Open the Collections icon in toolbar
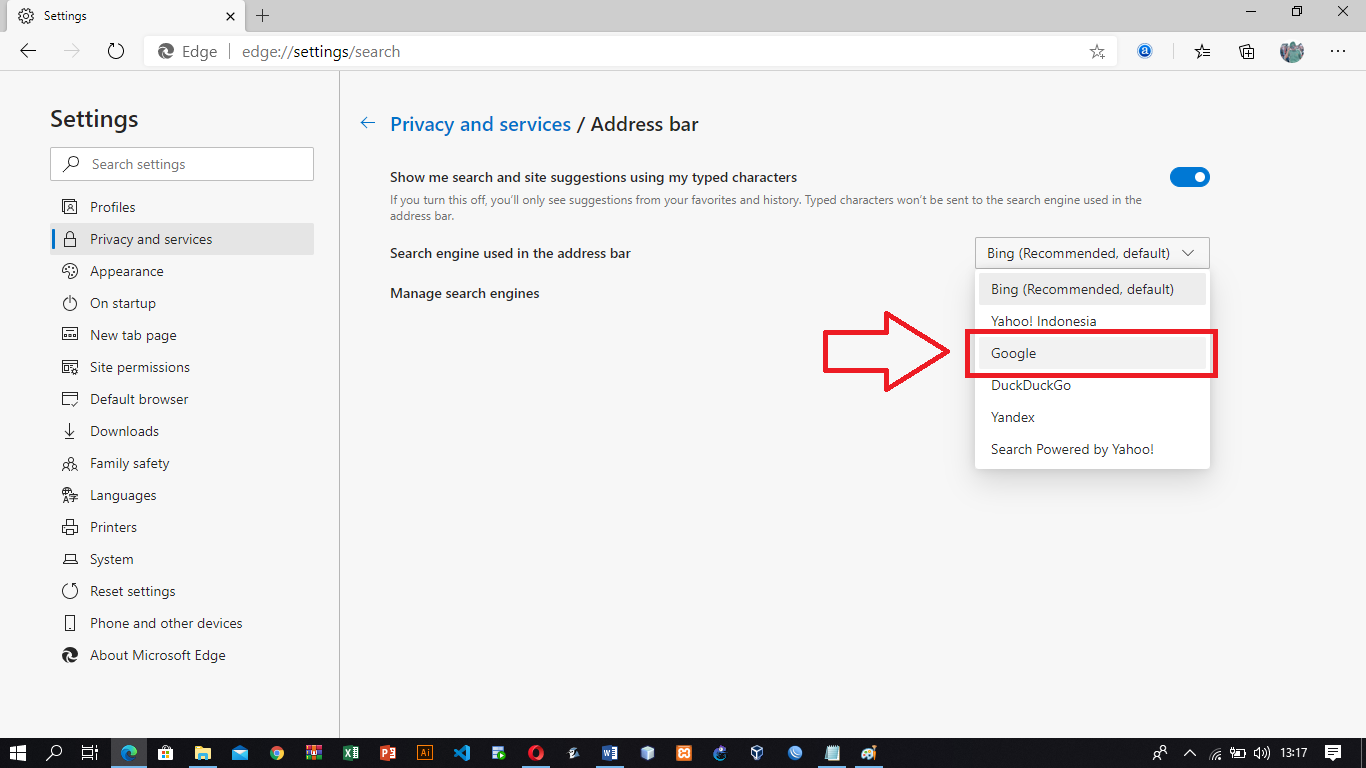Image resolution: width=1366 pixels, height=768 pixels. 1247,51
